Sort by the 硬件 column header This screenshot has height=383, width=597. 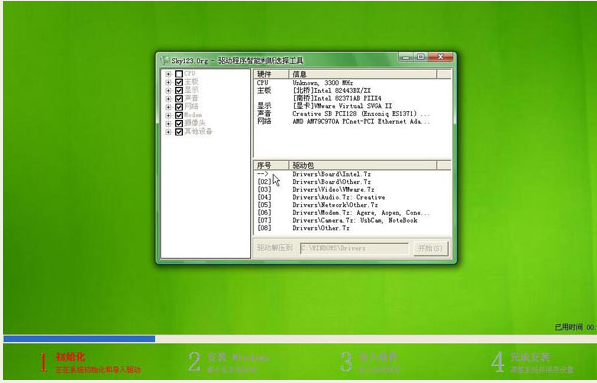click(x=271, y=74)
